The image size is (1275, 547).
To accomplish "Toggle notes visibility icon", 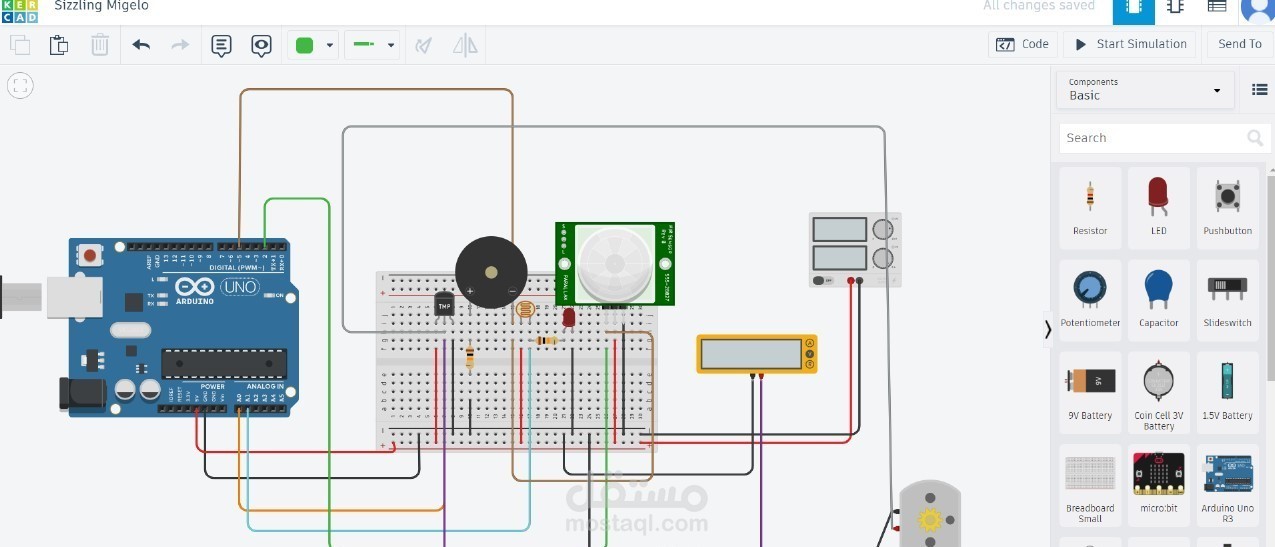I will click(261, 45).
